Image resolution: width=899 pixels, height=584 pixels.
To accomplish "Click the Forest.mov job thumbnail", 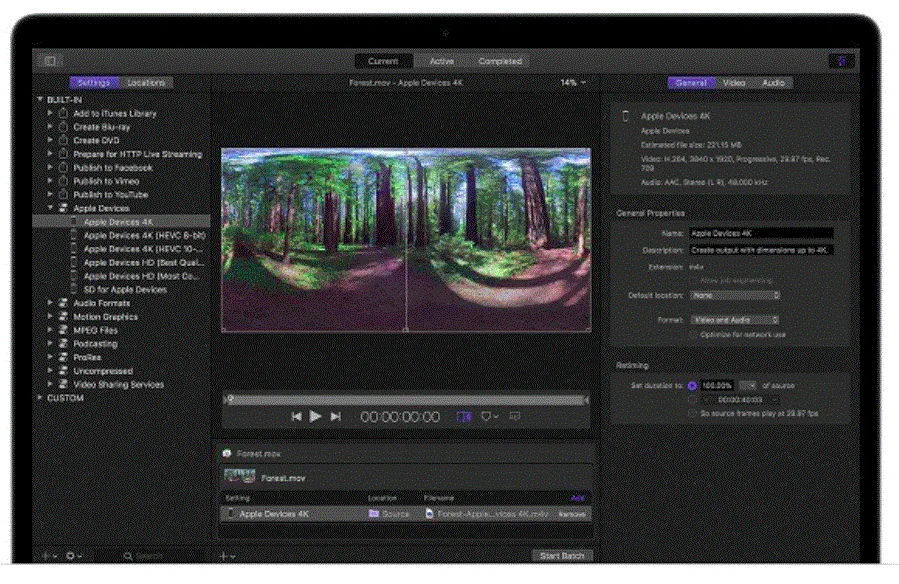I will click(240, 476).
